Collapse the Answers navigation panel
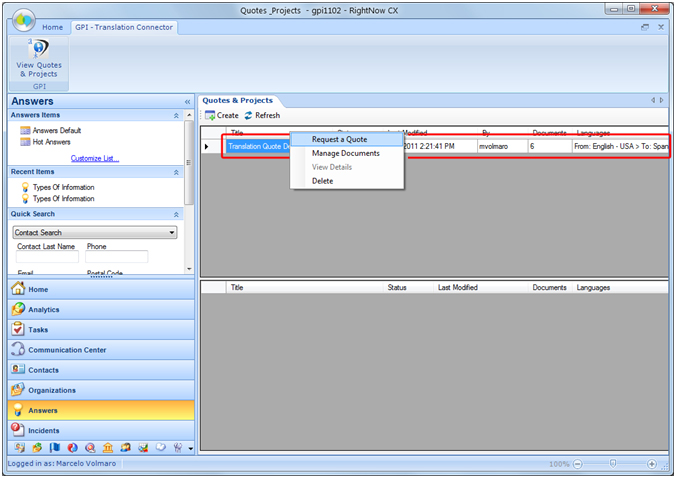Viewport: 676px width, 478px height. pyautogui.click(x=187, y=101)
